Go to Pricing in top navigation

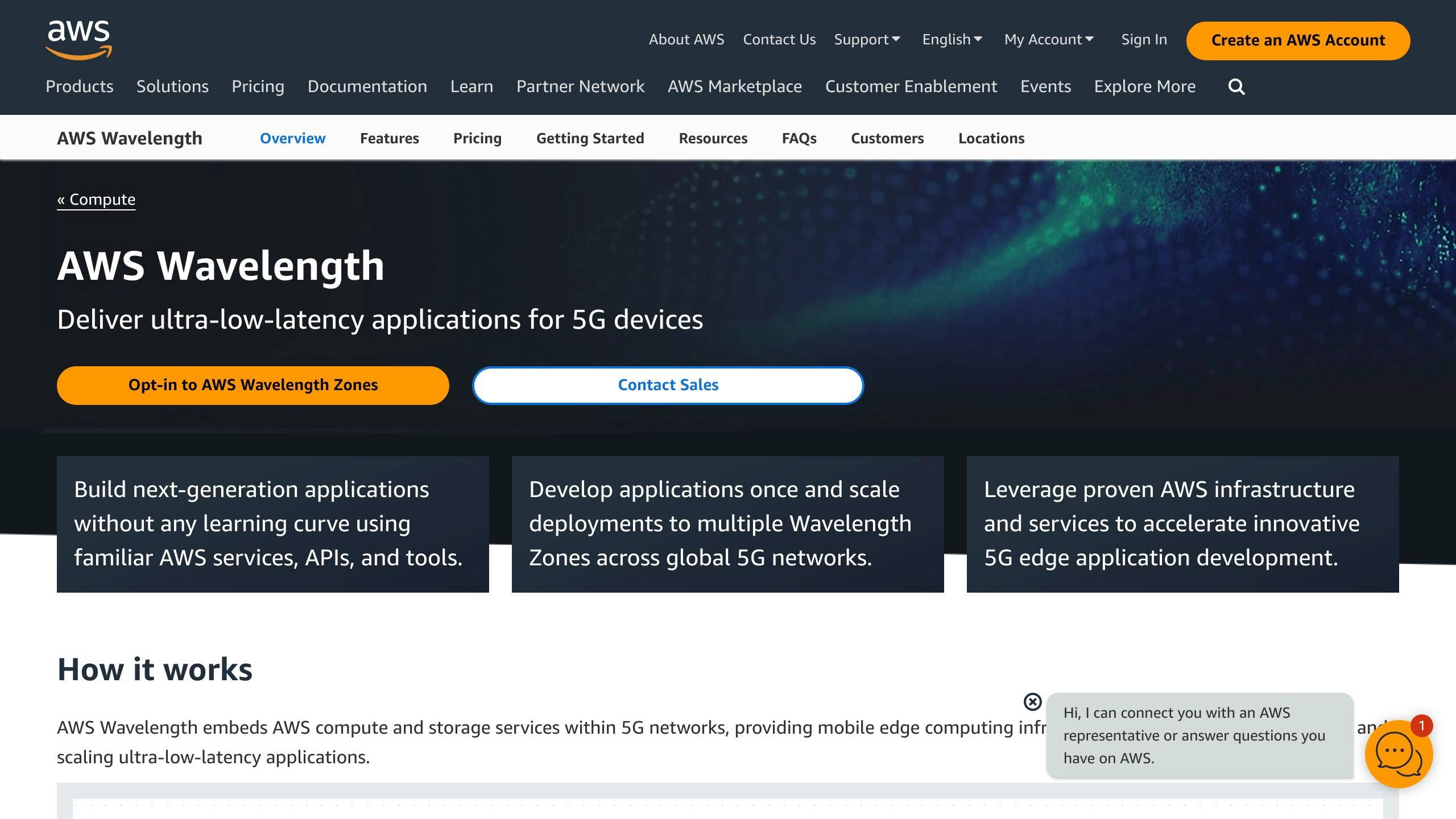click(x=258, y=86)
